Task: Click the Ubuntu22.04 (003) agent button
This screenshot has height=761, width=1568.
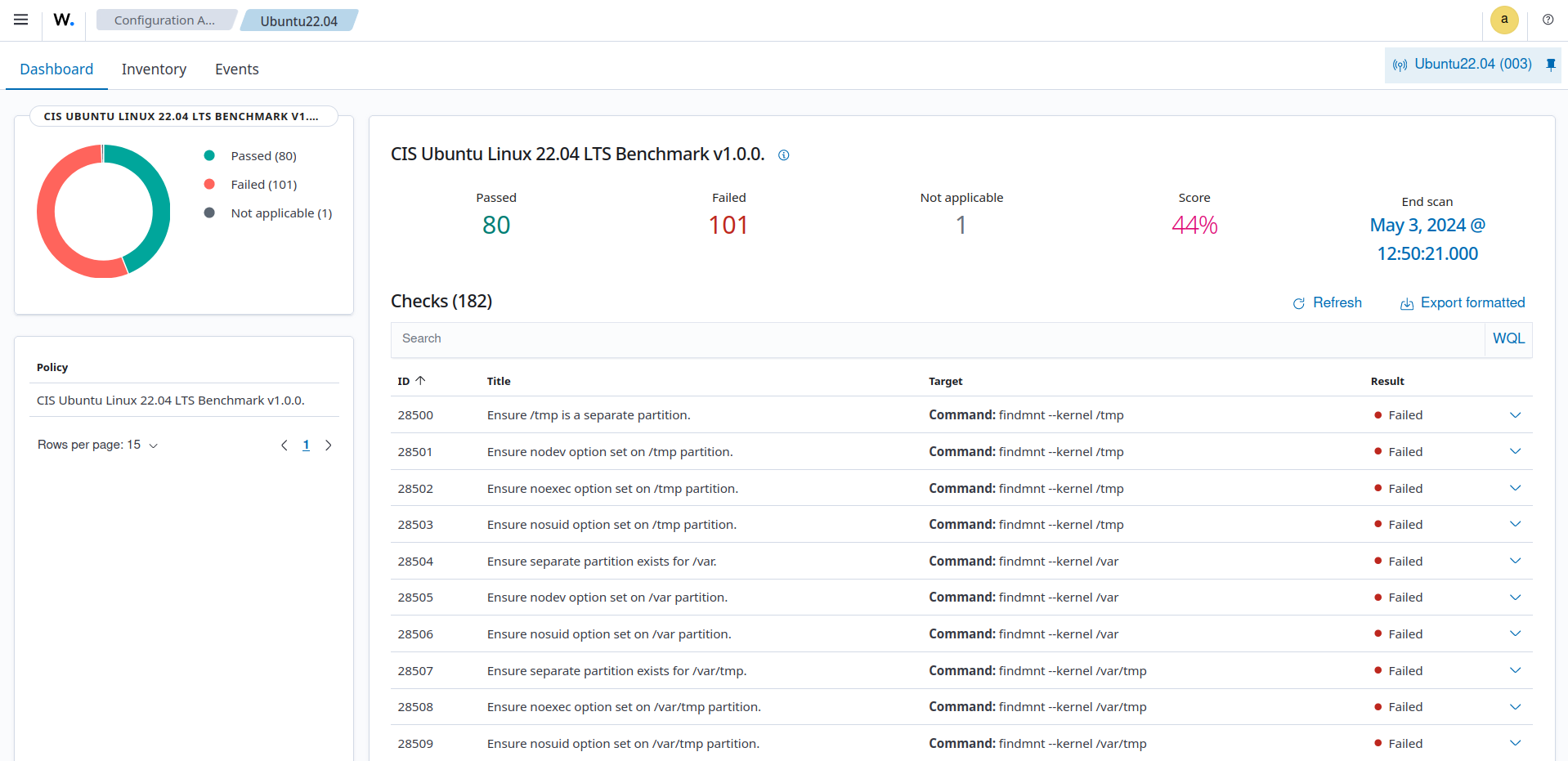Action: click(x=1474, y=64)
